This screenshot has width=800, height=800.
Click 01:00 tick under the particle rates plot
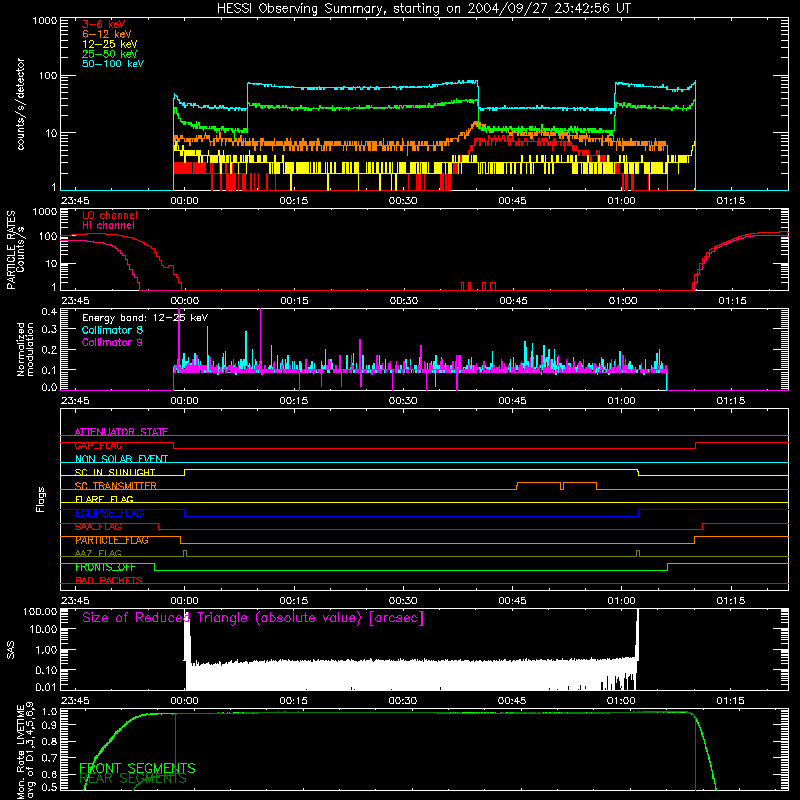[622, 301]
